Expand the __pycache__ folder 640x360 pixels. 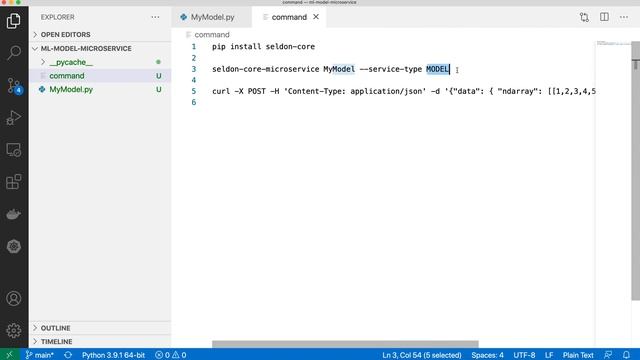coord(100,62)
